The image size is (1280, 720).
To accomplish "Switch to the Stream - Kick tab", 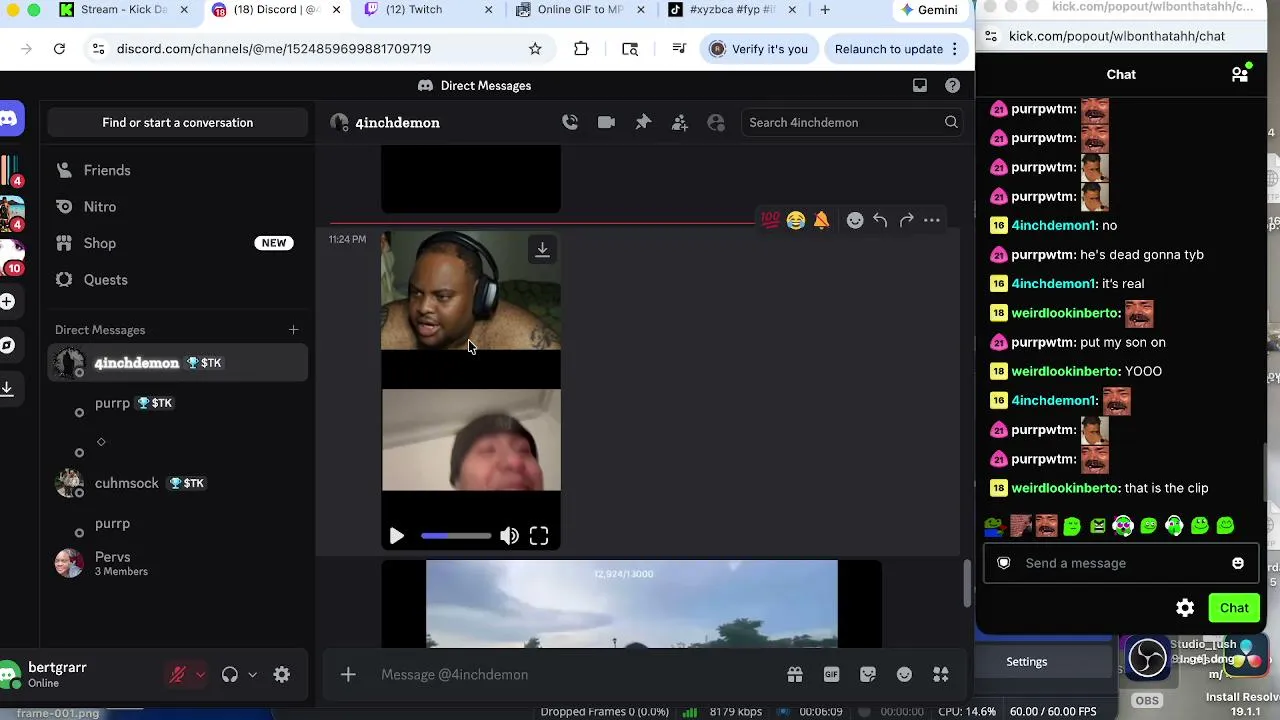I will point(124,10).
